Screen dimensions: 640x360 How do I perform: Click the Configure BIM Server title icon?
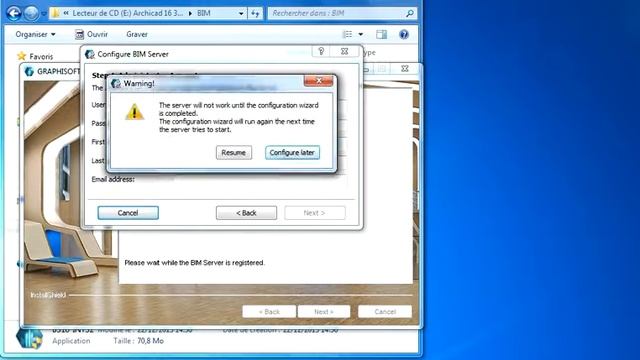click(x=90, y=54)
